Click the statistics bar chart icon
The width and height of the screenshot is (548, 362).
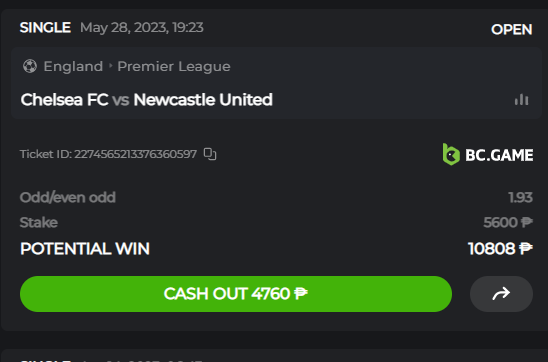tap(521, 100)
